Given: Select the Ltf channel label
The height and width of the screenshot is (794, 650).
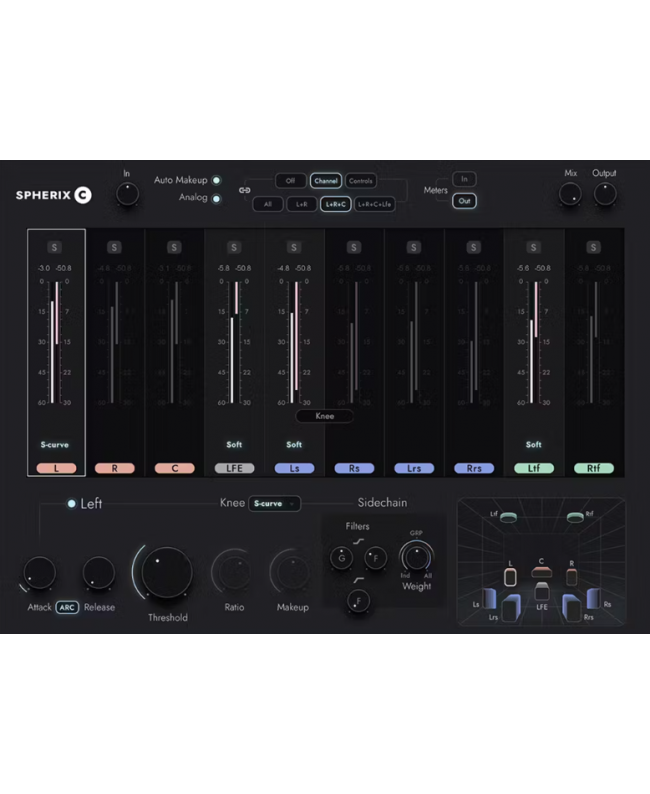Looking at the screenshot, I should click(534, 468).
